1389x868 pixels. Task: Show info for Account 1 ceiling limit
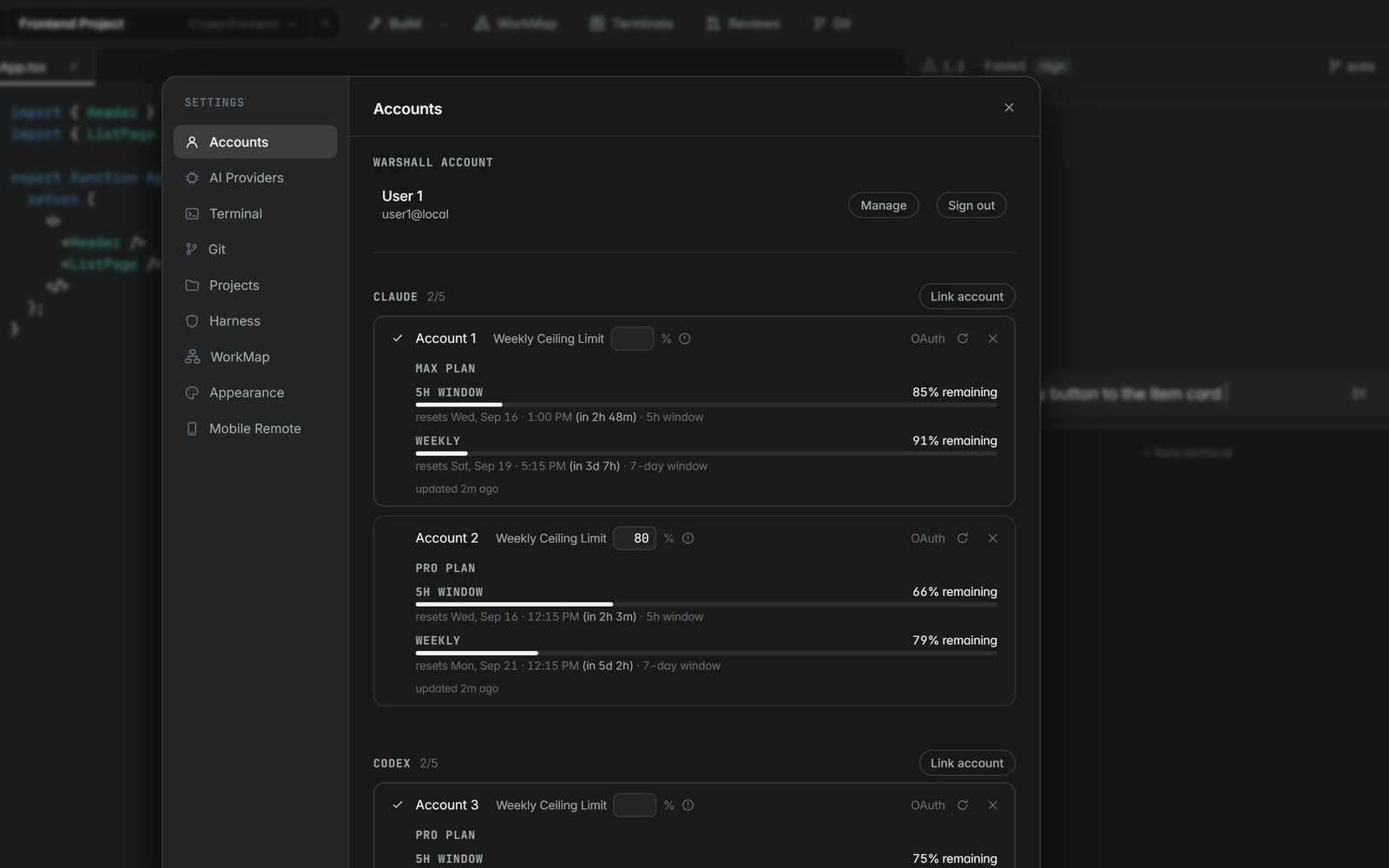685,339
